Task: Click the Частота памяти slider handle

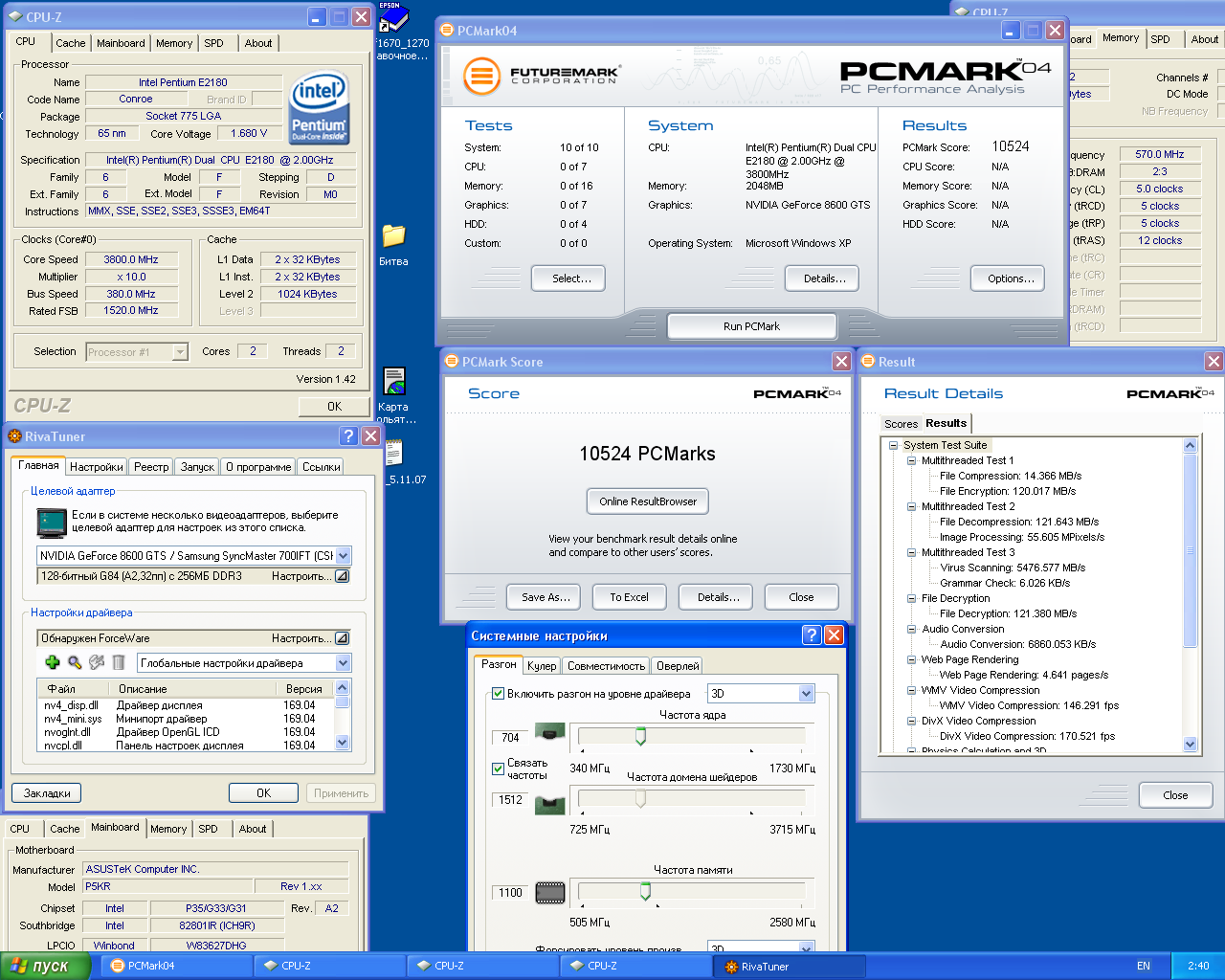Action: 645,891
